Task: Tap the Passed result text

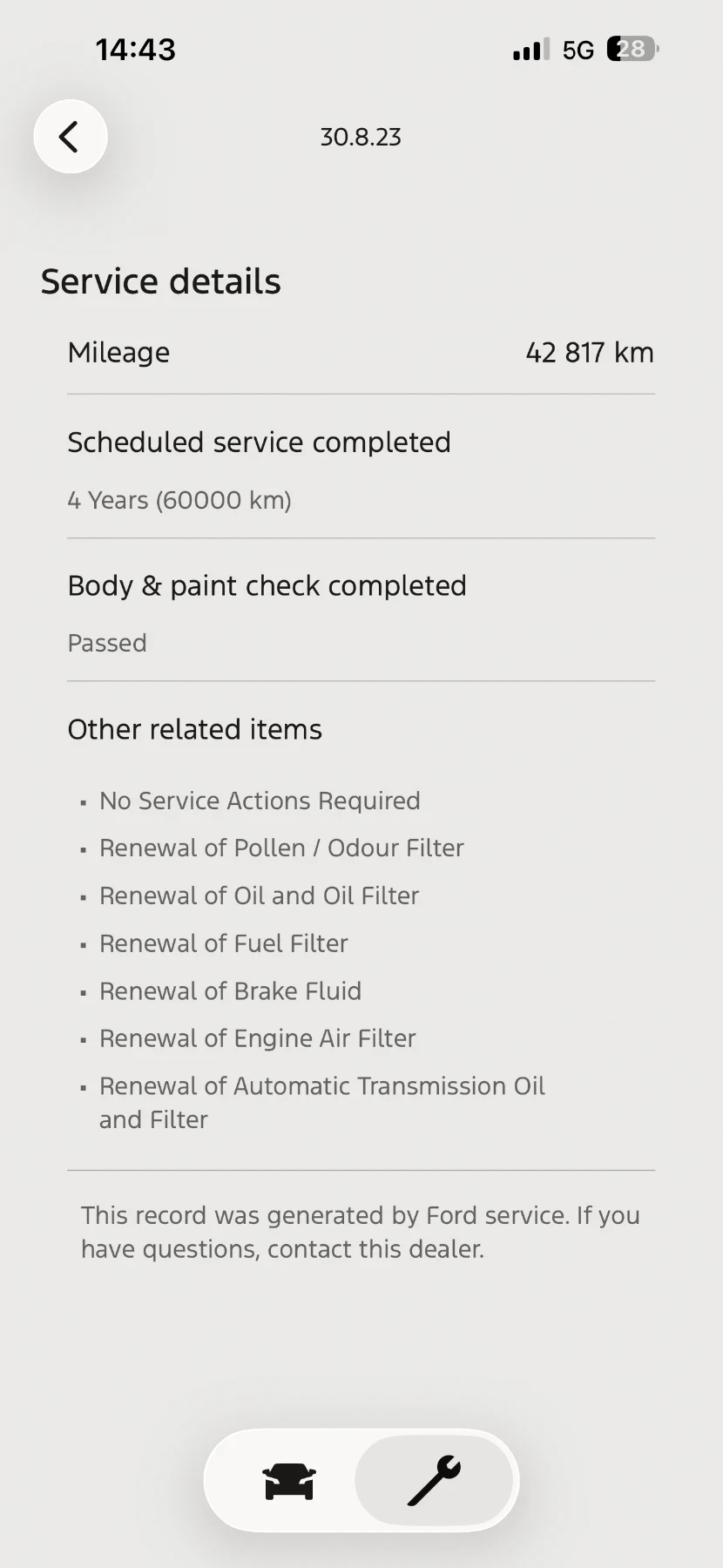Action: pos(107,643)
